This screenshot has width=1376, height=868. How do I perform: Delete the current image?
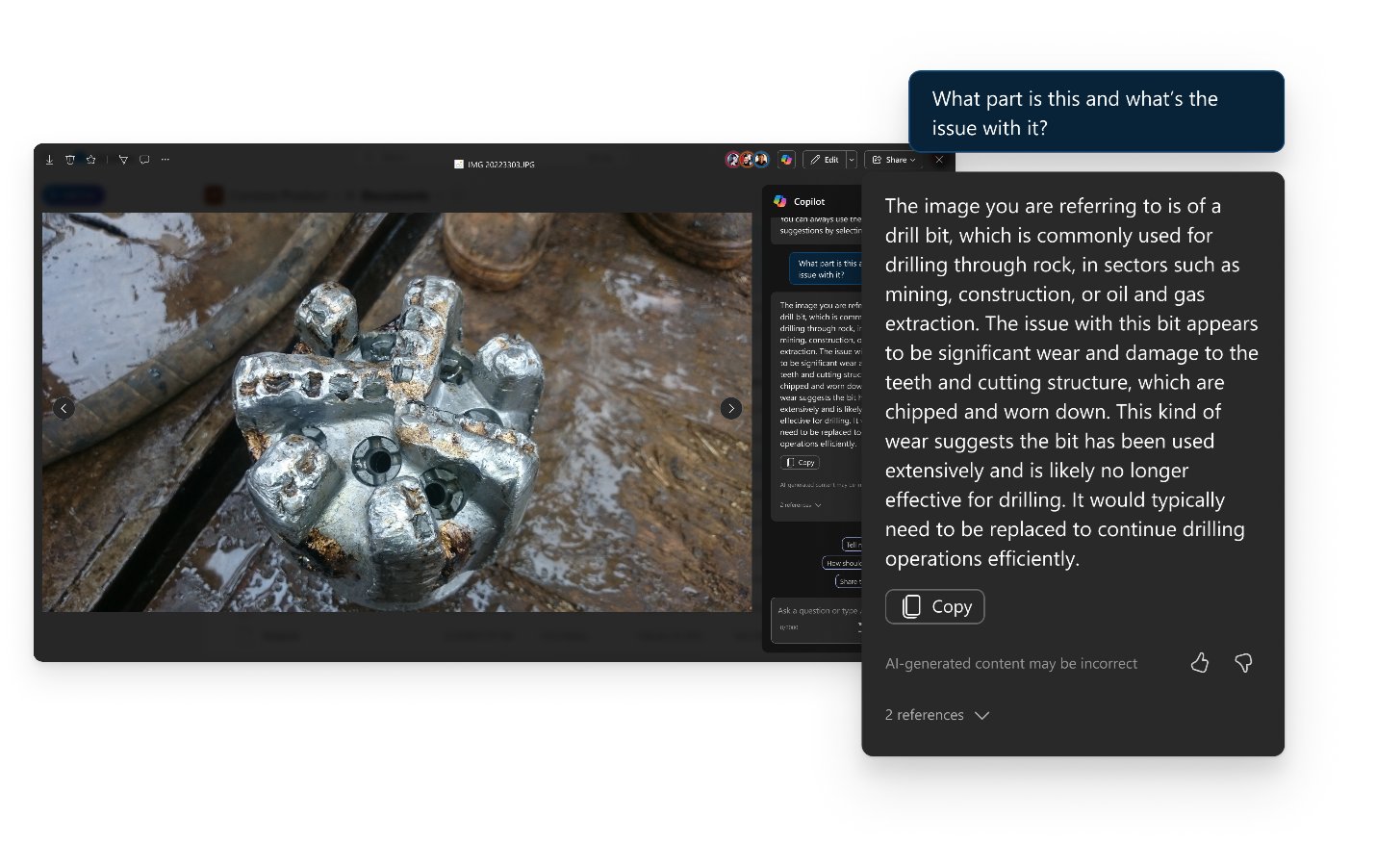70,159
